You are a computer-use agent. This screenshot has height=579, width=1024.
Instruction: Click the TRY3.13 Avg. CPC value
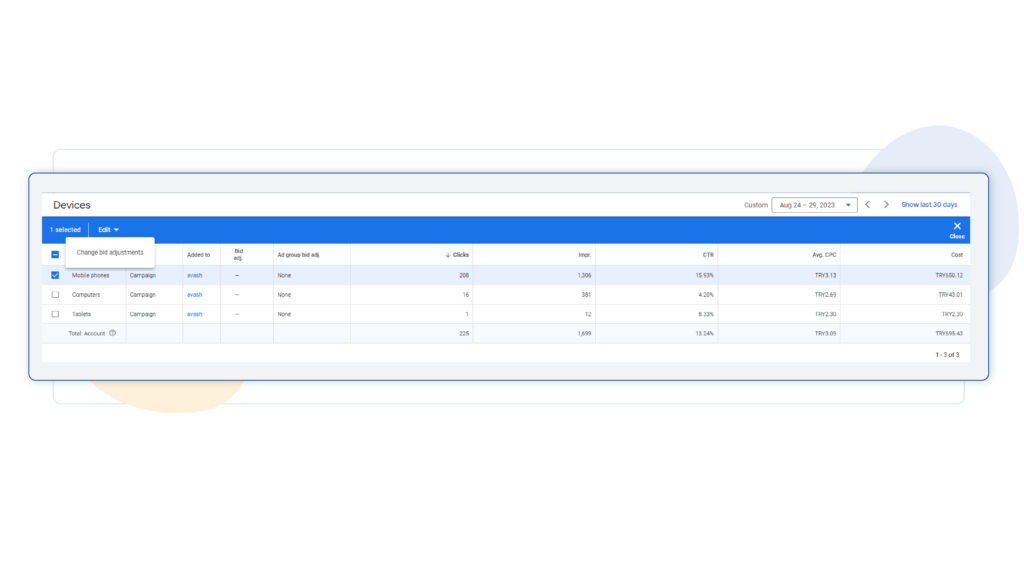click(825, 275)
